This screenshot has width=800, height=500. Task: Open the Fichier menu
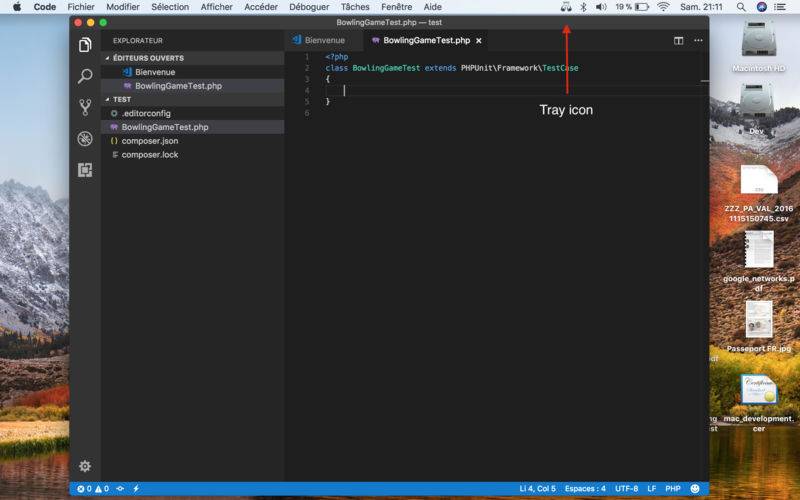click(x=81, y=7)
